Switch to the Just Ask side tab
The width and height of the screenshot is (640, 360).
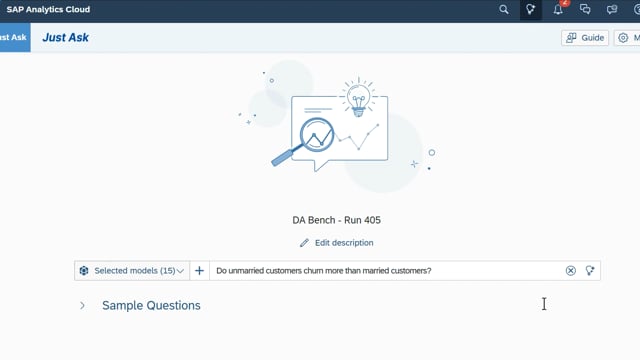15,37
